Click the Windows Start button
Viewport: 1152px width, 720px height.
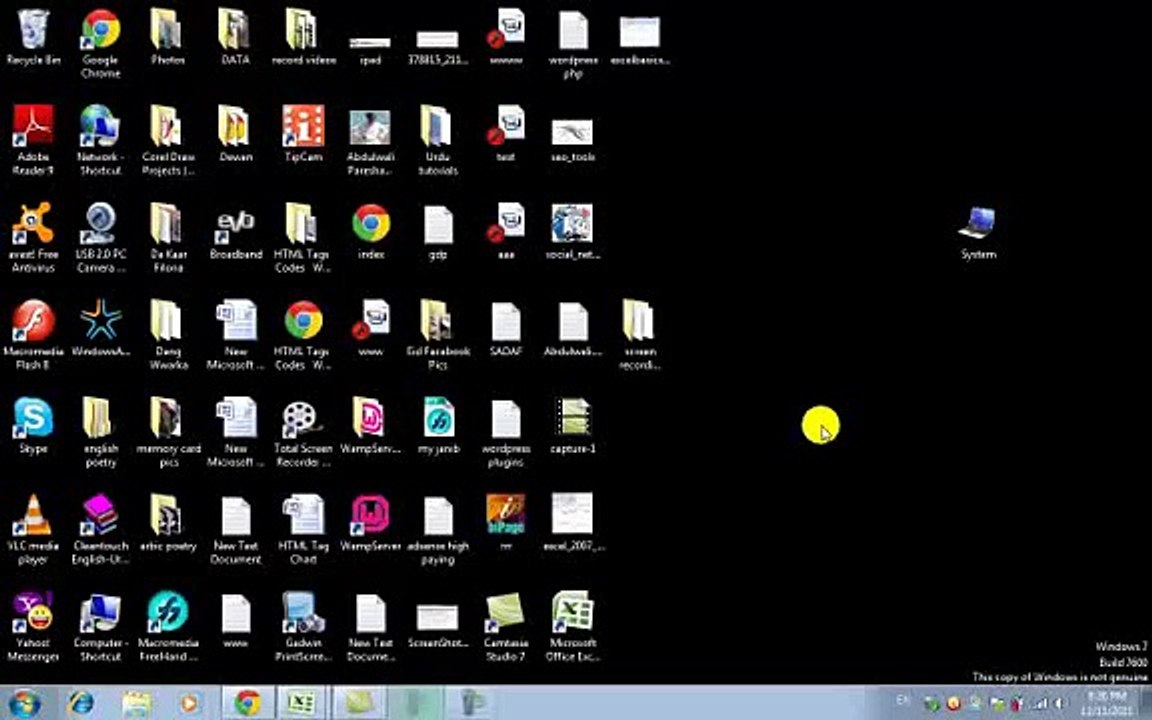coord(24,703)
